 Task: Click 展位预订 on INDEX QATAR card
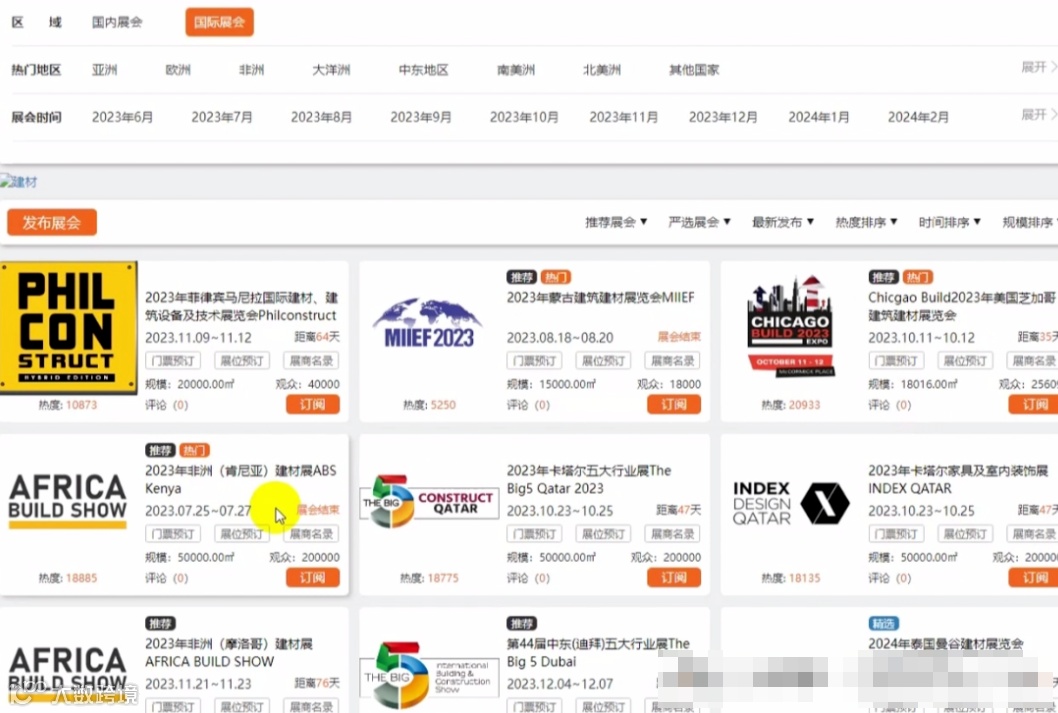(x=965, y=534)
